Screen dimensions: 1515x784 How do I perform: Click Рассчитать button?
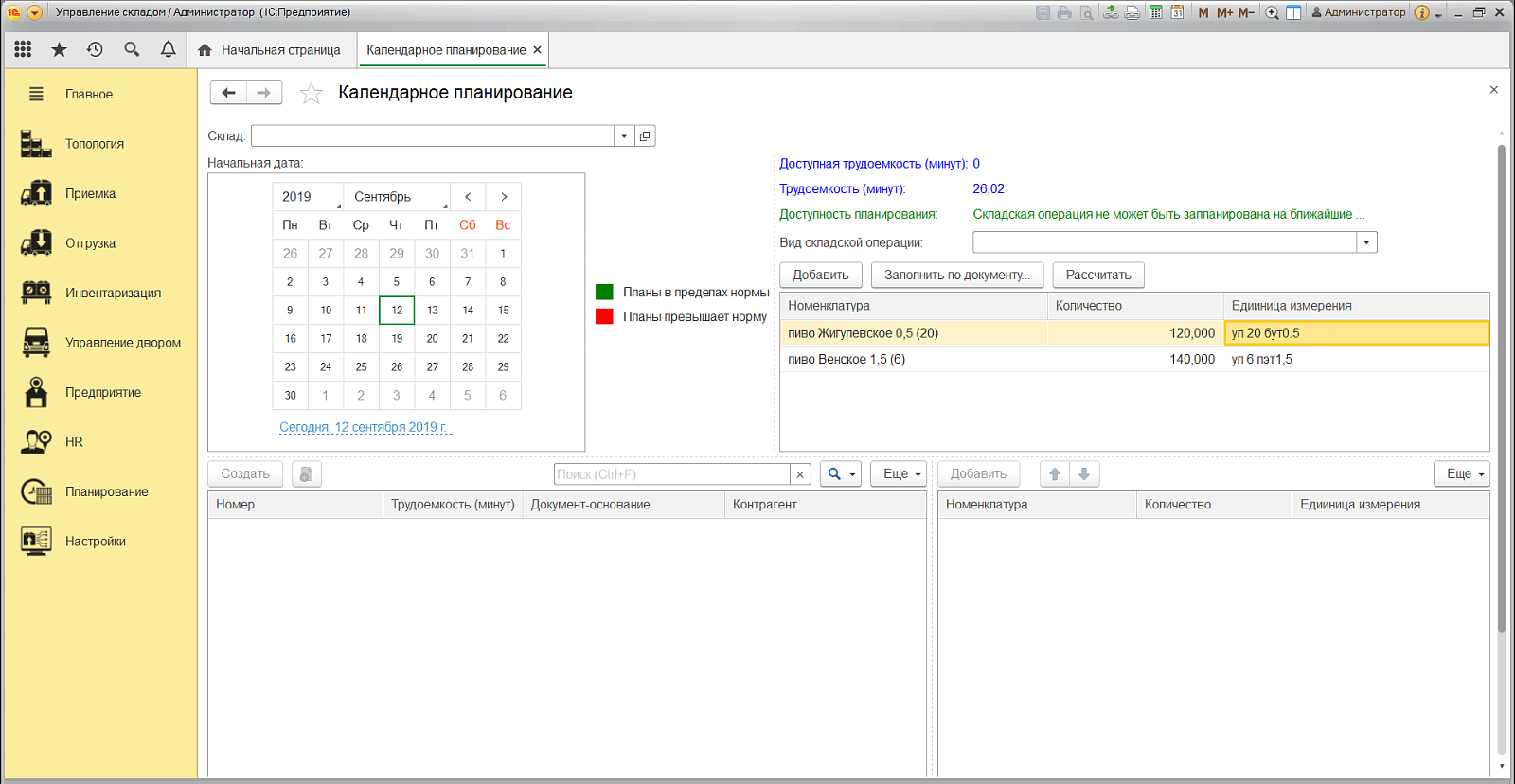point(1098,275)
